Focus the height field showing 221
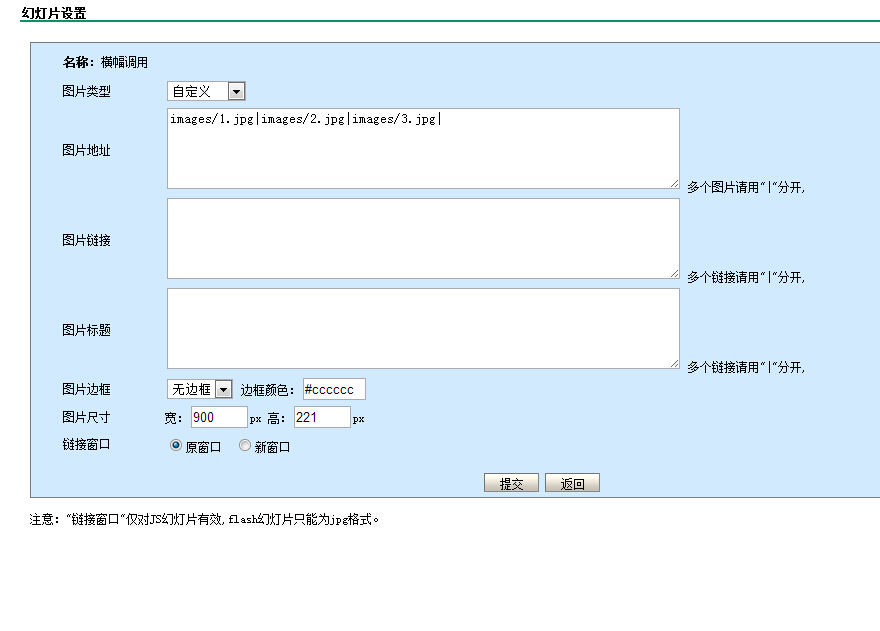Image resolution: width=880 pixels, height=631 pixels. point(321,417)
